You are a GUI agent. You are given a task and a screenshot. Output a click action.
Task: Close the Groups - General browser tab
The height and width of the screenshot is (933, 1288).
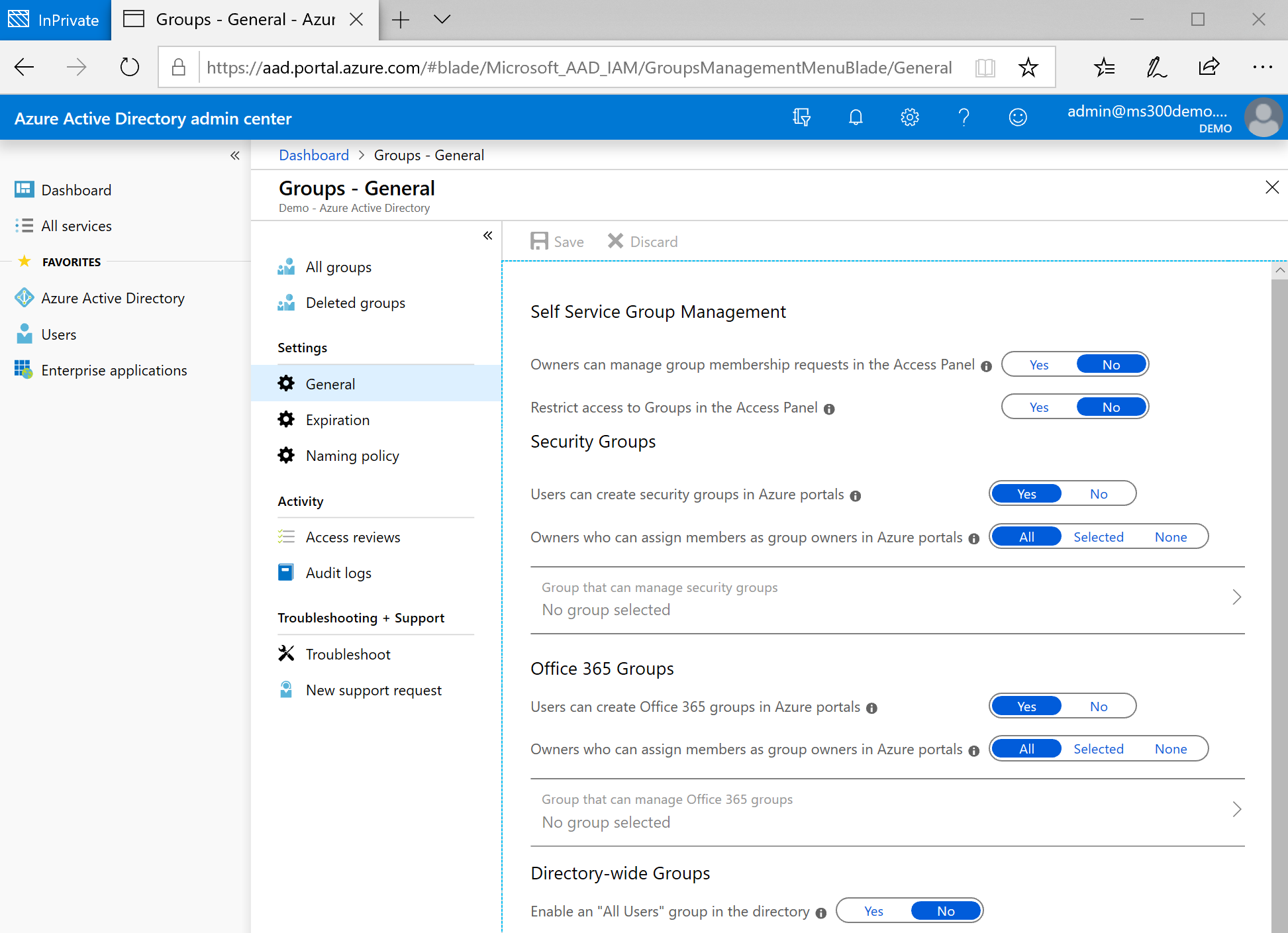coord(356,19)
